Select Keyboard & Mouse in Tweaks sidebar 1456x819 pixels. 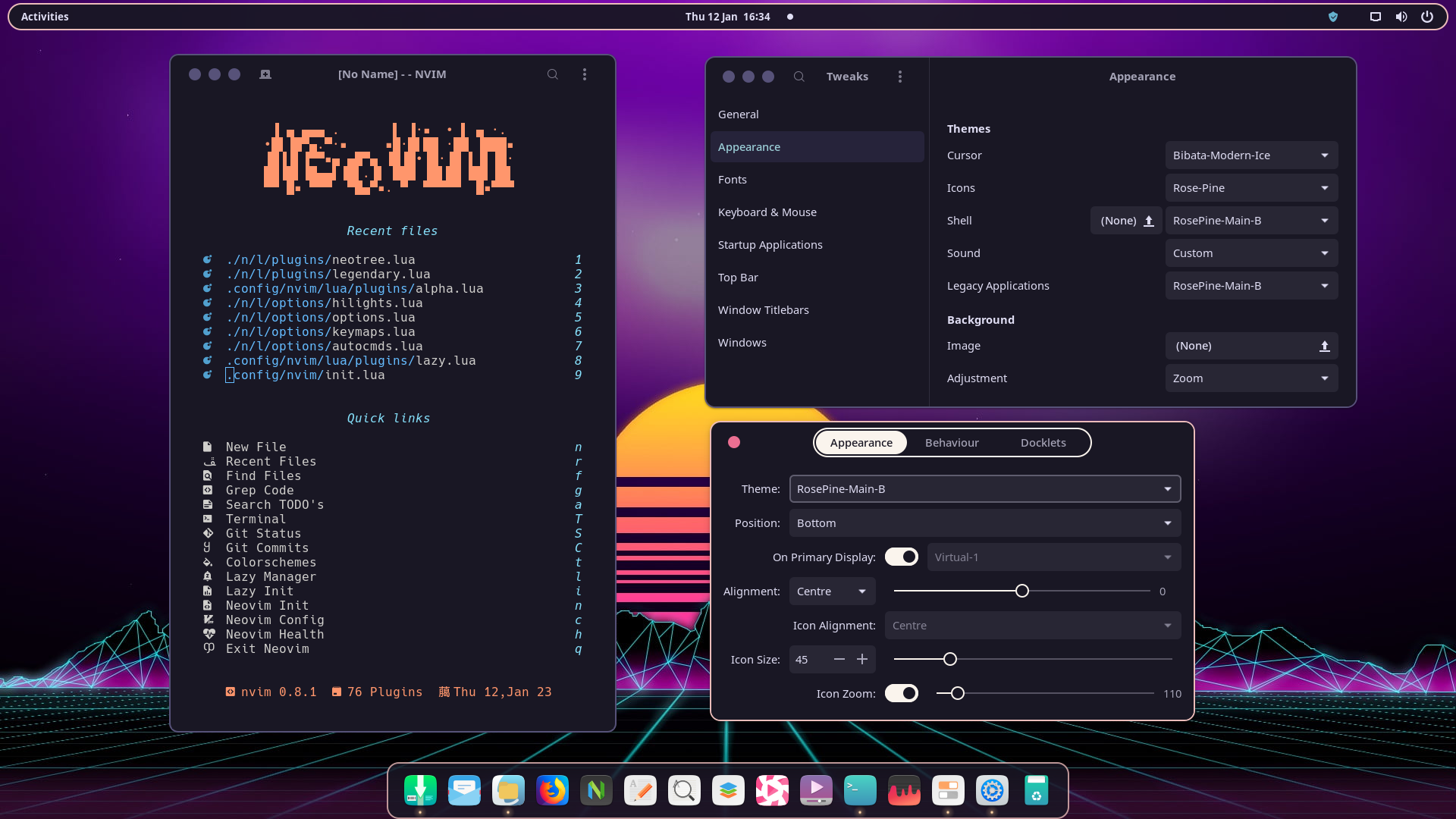pos(817,212)
